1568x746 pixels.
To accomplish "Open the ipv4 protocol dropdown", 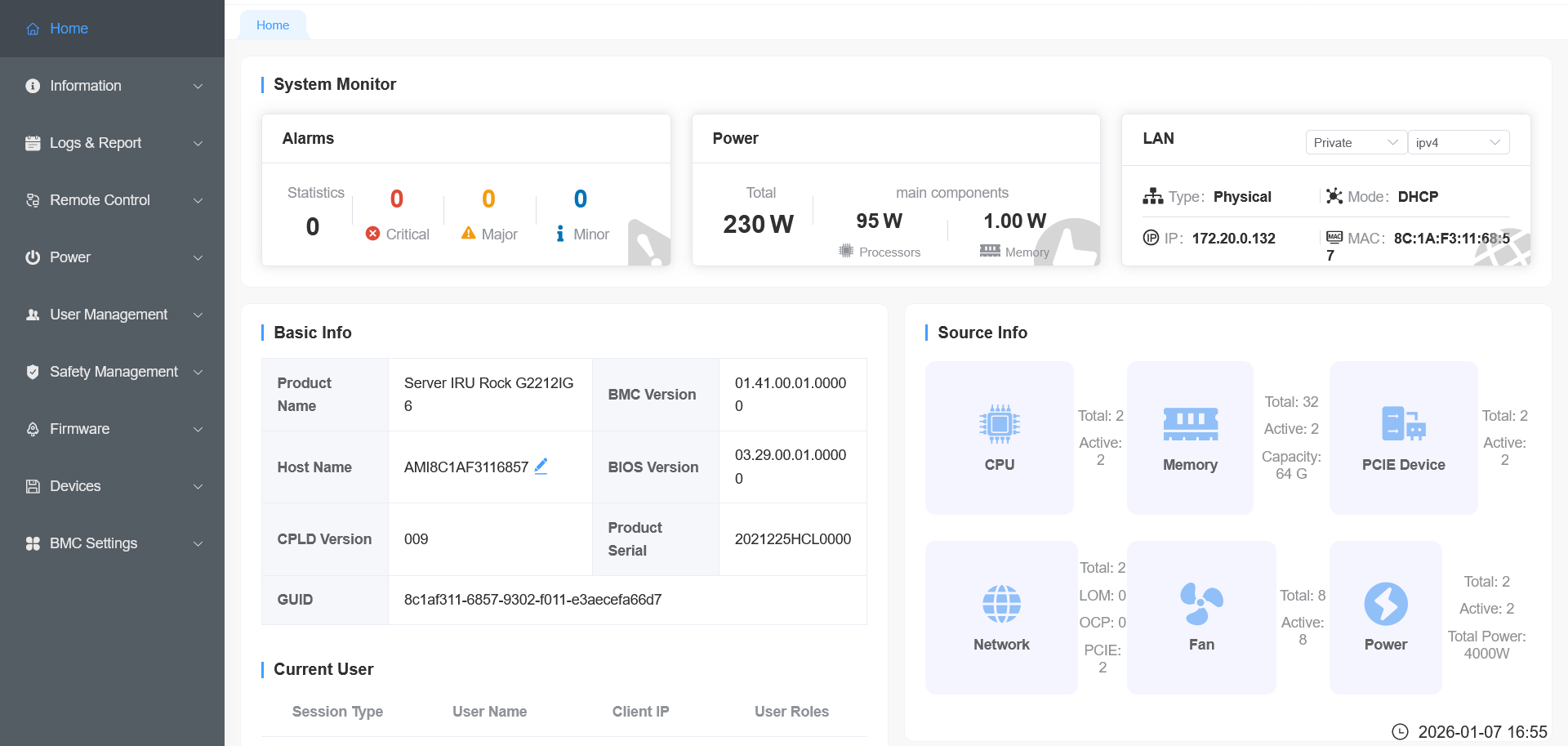I will coord(1458,142).
